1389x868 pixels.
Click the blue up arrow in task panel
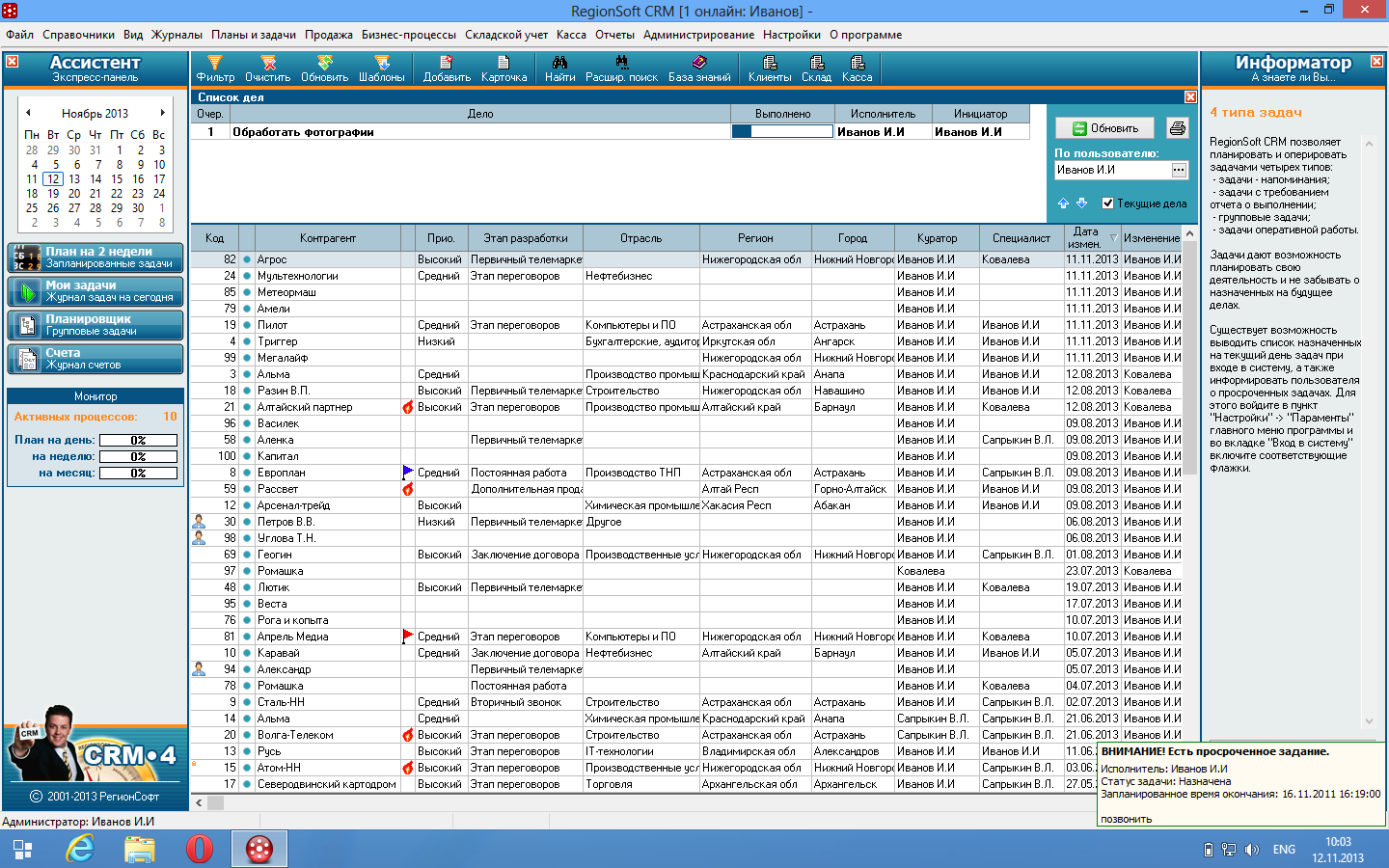(x=1063, y=203)
